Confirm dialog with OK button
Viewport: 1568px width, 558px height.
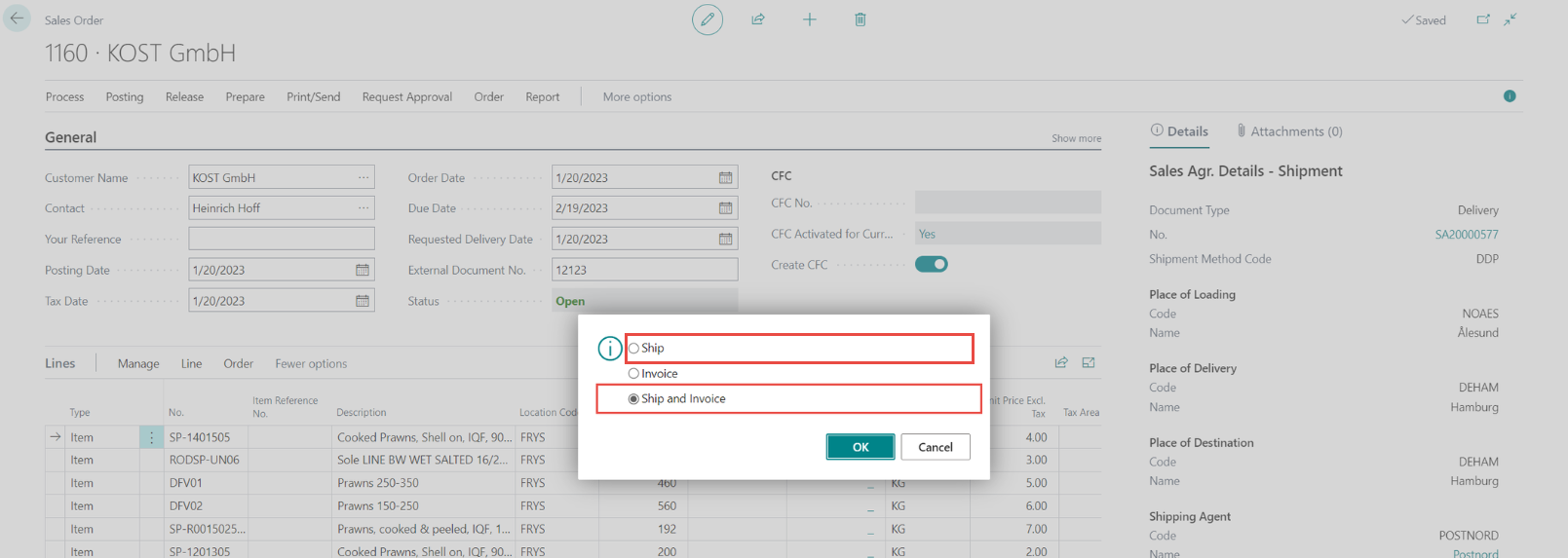click(x=860, y=447)
